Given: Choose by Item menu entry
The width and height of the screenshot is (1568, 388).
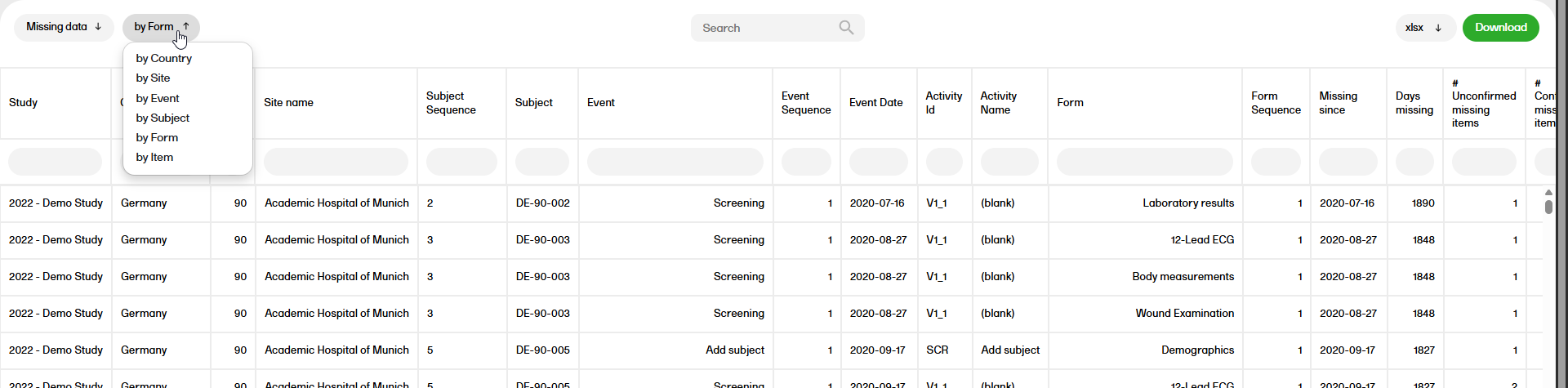Looking at the screenshot, I should (x=154, y=158).
